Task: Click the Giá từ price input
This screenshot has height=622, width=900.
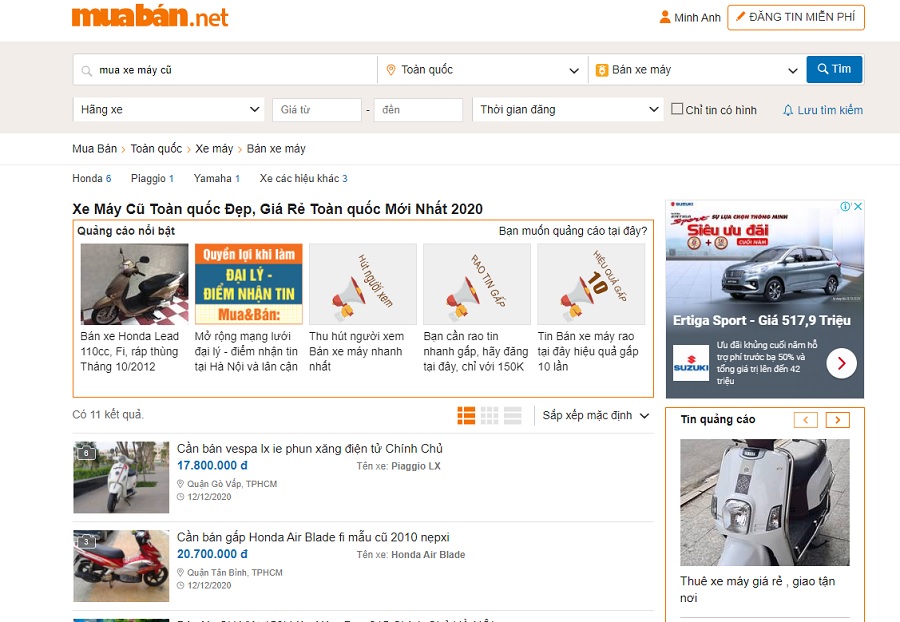Action: 317,110
